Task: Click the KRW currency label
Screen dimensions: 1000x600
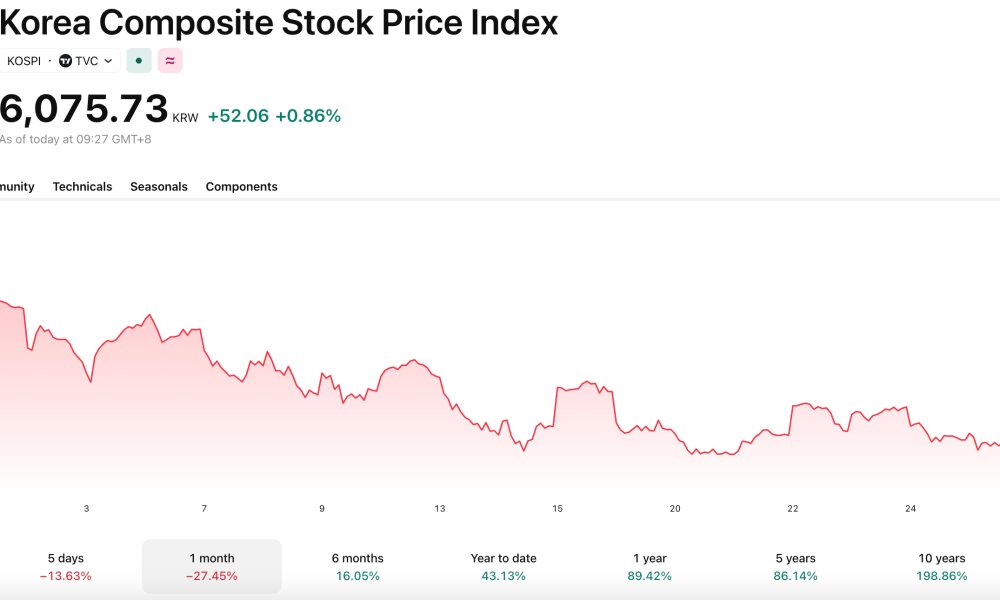Action: coord(186,118)
